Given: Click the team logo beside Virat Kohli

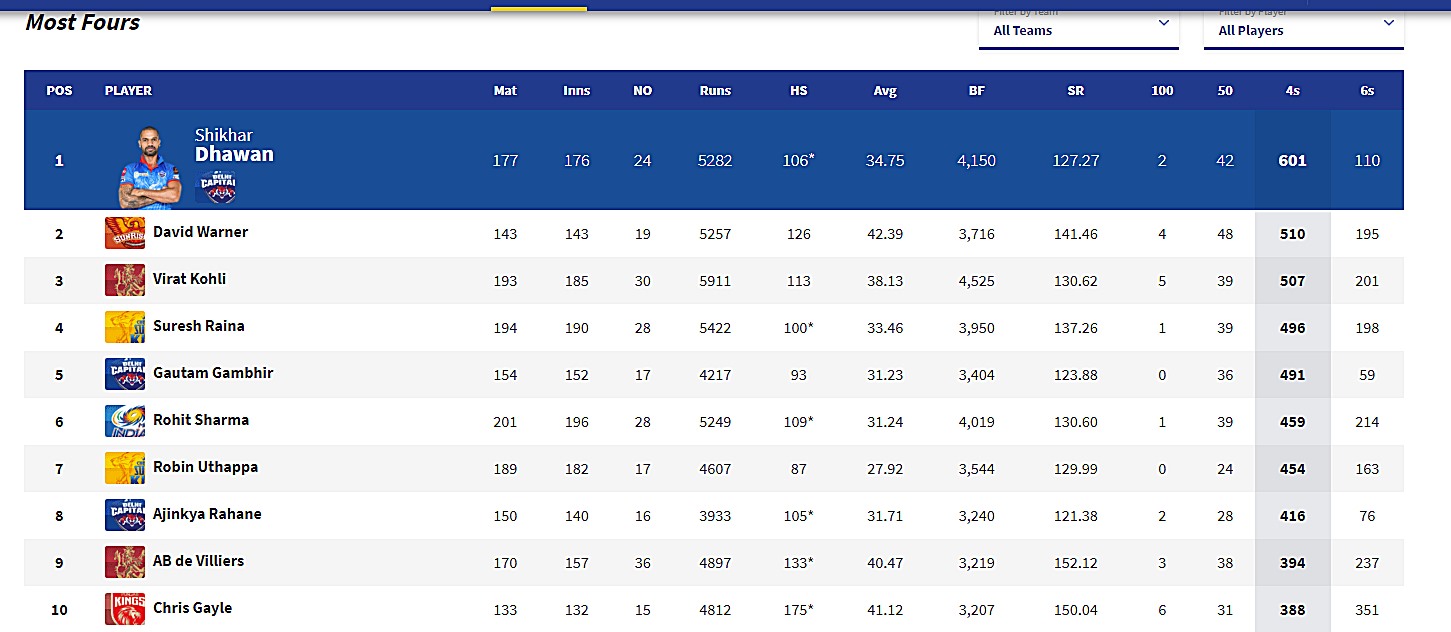Looking at the screenshot, I should [125, 281].
